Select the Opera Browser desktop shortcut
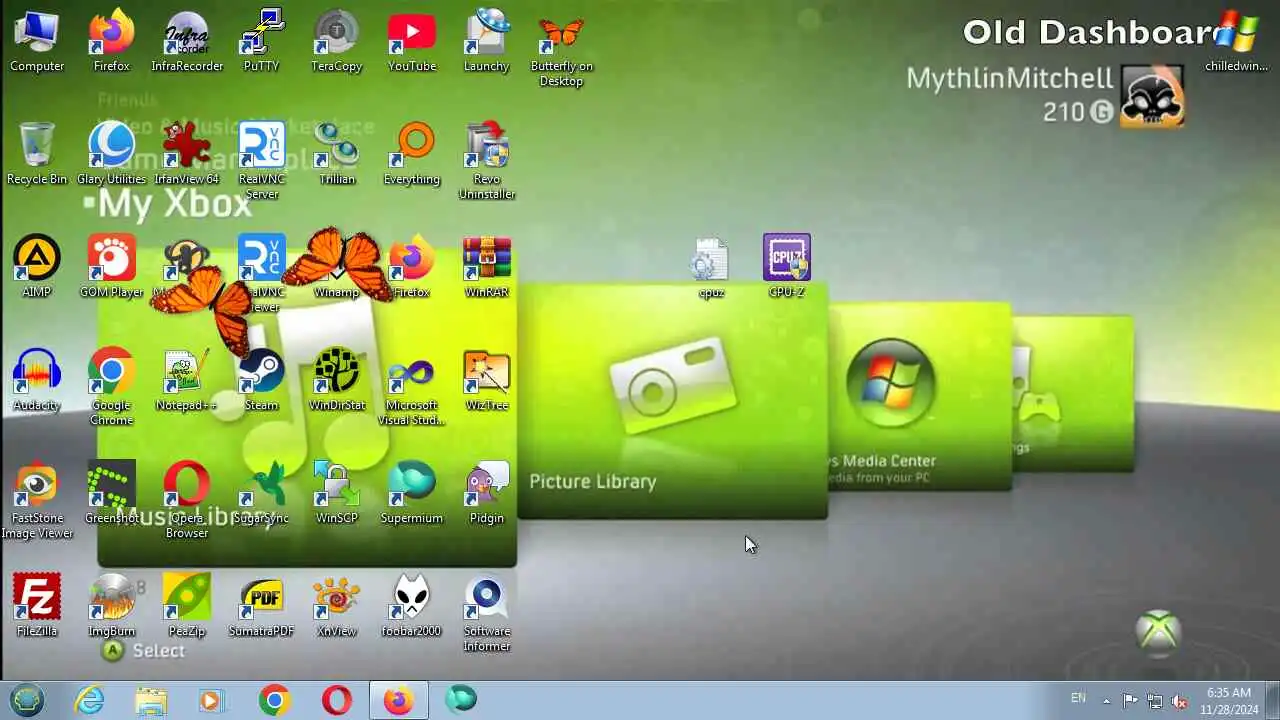 [187, 500]
